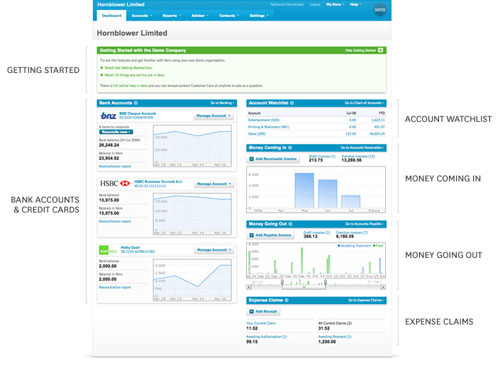Click the Paid legend marker in chart
Viewport: 500px width, 367px height.
[x=374, y=246]
